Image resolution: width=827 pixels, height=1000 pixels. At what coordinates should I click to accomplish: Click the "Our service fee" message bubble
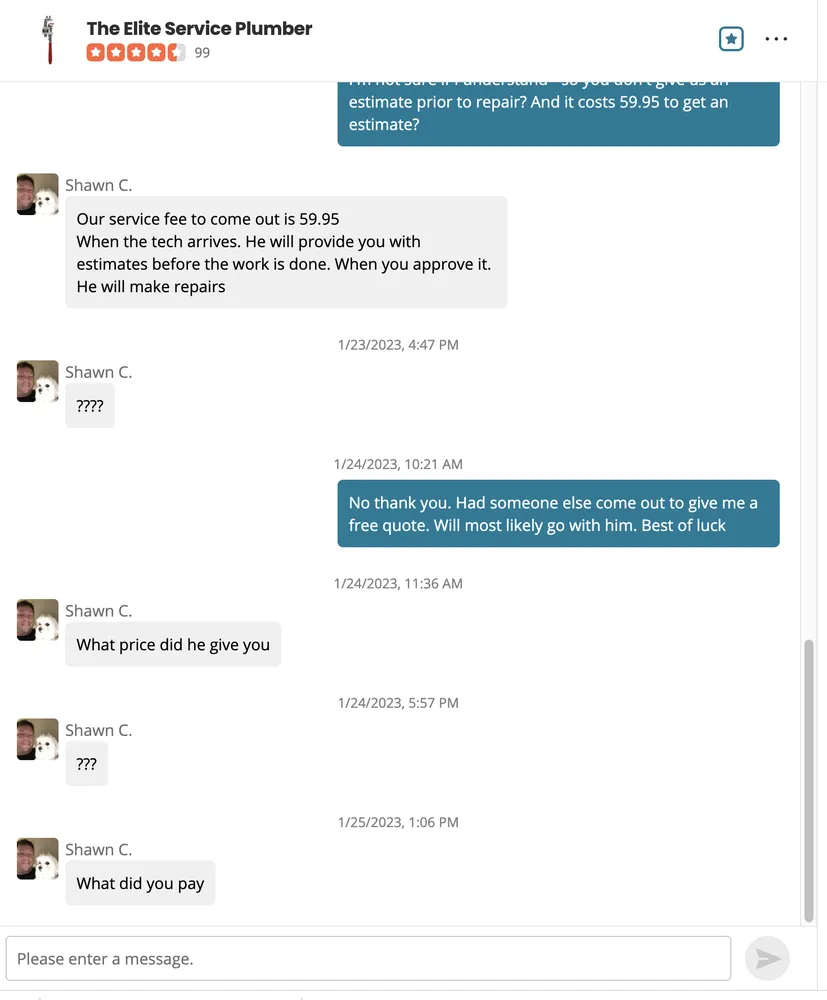286,252
